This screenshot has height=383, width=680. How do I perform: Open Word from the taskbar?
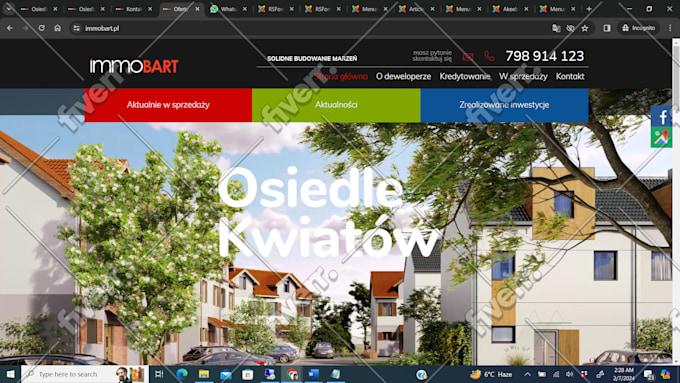point(314,374)
